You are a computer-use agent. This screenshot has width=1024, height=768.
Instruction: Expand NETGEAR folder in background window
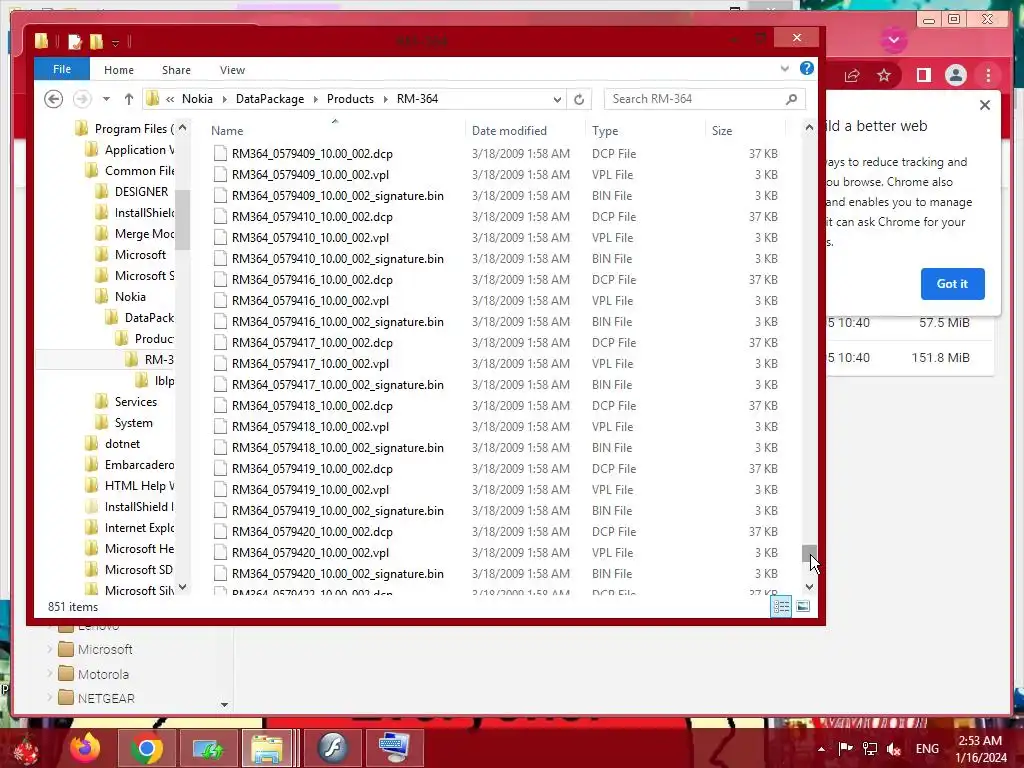pyautogui.click(x=50, y=698)
